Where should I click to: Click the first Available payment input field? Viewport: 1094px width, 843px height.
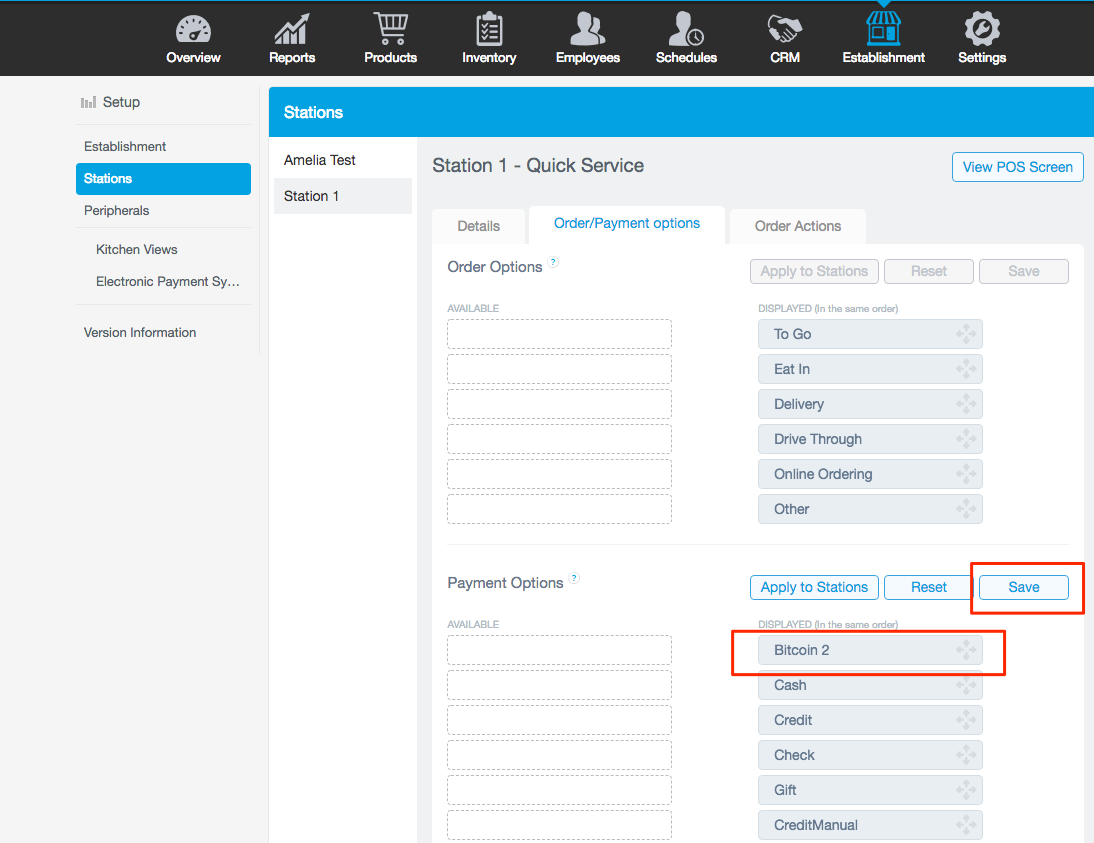pos(559,649)
